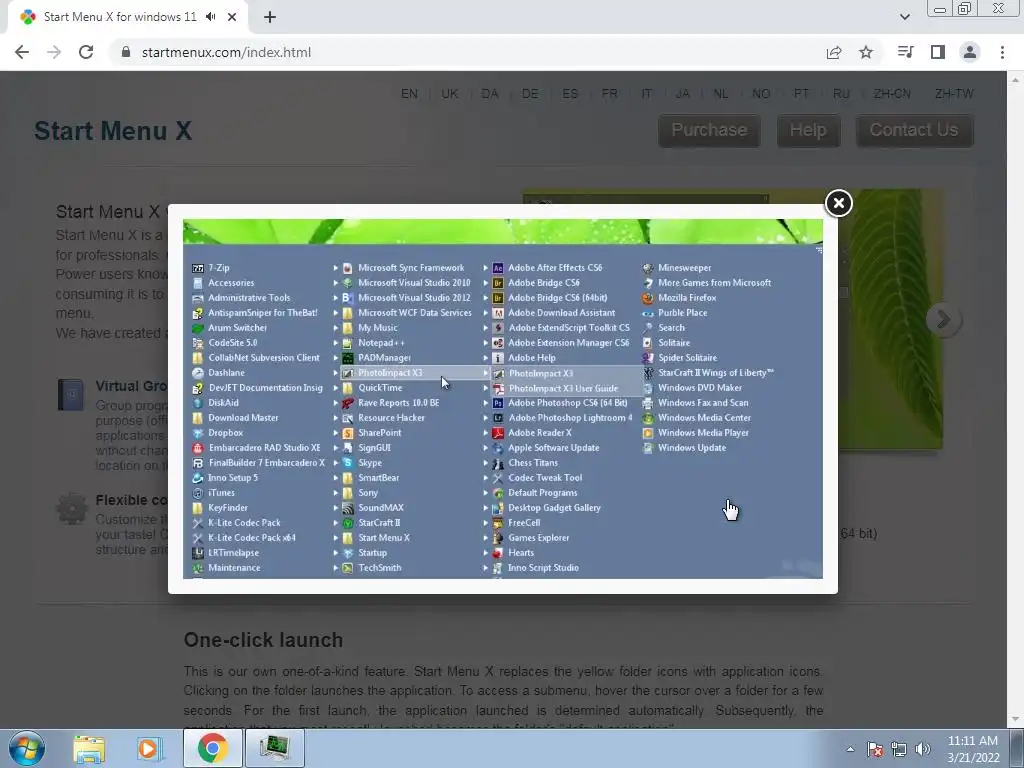Switch language to RU
This screenshot has width=1024, height=768.
(x=841, y=93)
